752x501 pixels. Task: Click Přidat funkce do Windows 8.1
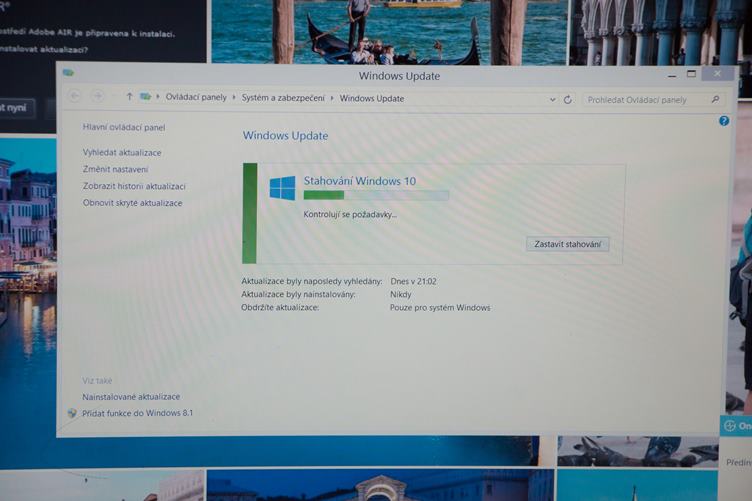coord(137,413)
